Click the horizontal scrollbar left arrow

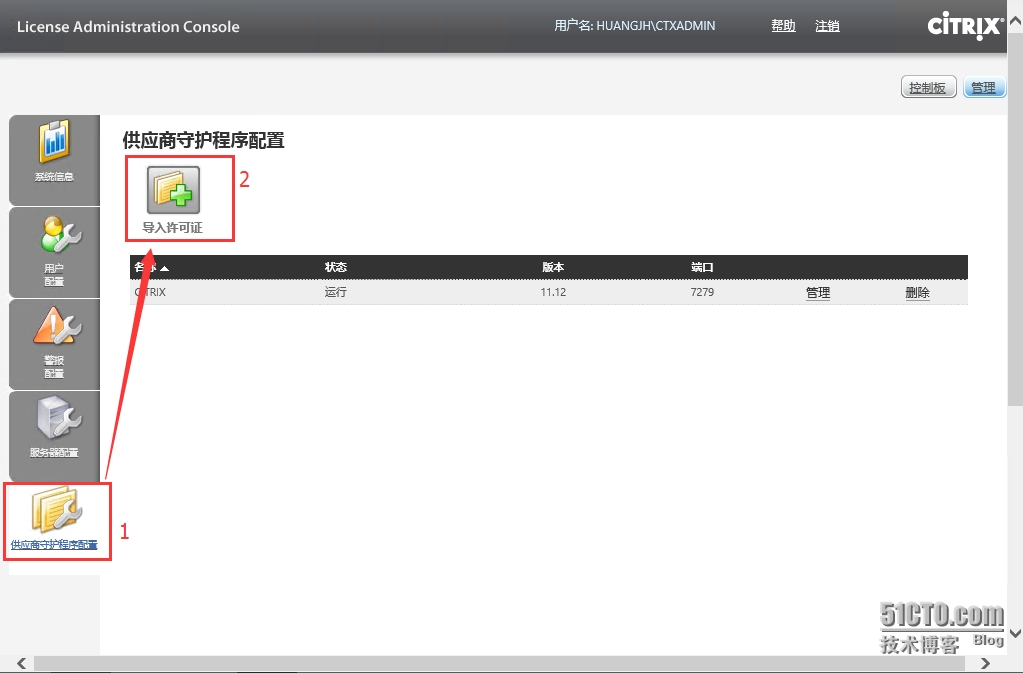[x=20, y=663]
